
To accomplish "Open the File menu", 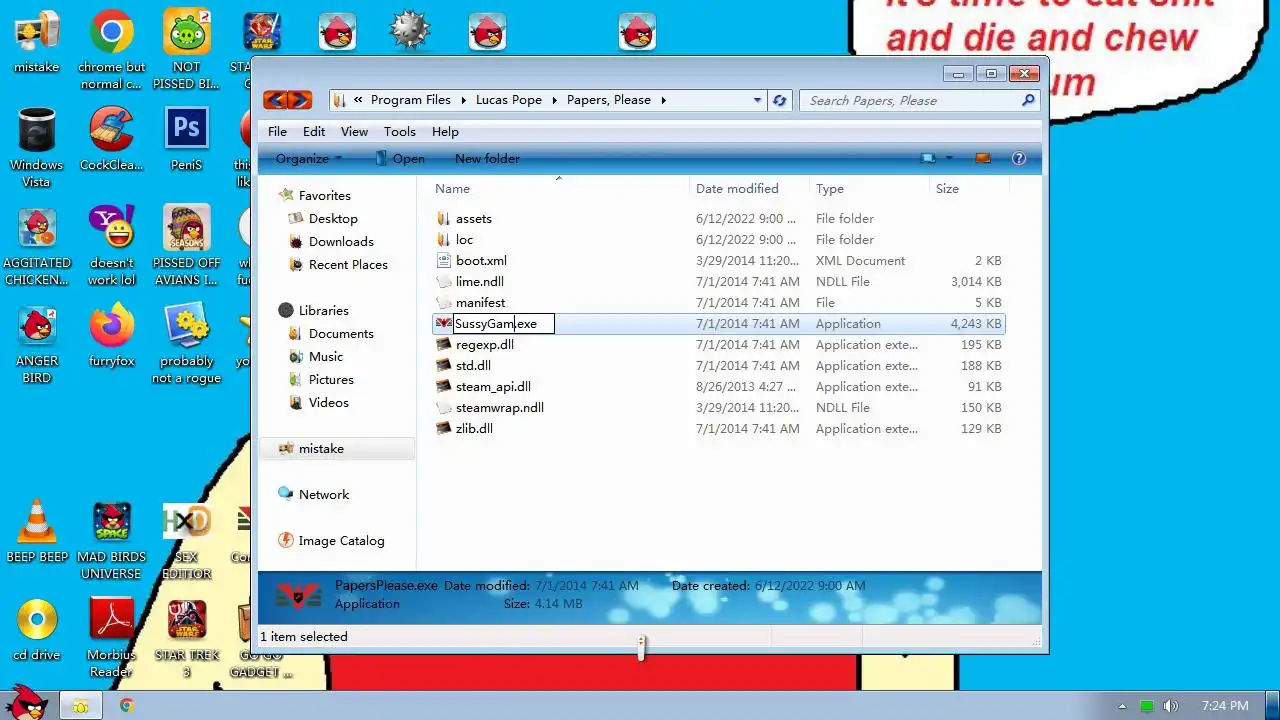I will [277, 131].
